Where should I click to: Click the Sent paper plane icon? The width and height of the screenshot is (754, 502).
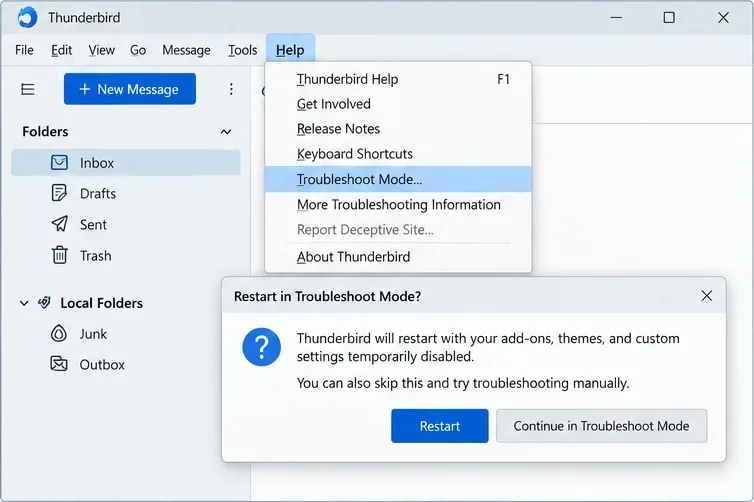[x=59, y=224]
